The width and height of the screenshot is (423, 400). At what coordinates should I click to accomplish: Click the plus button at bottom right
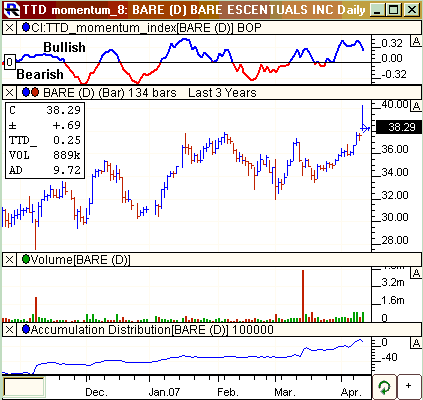click(409, 387)
